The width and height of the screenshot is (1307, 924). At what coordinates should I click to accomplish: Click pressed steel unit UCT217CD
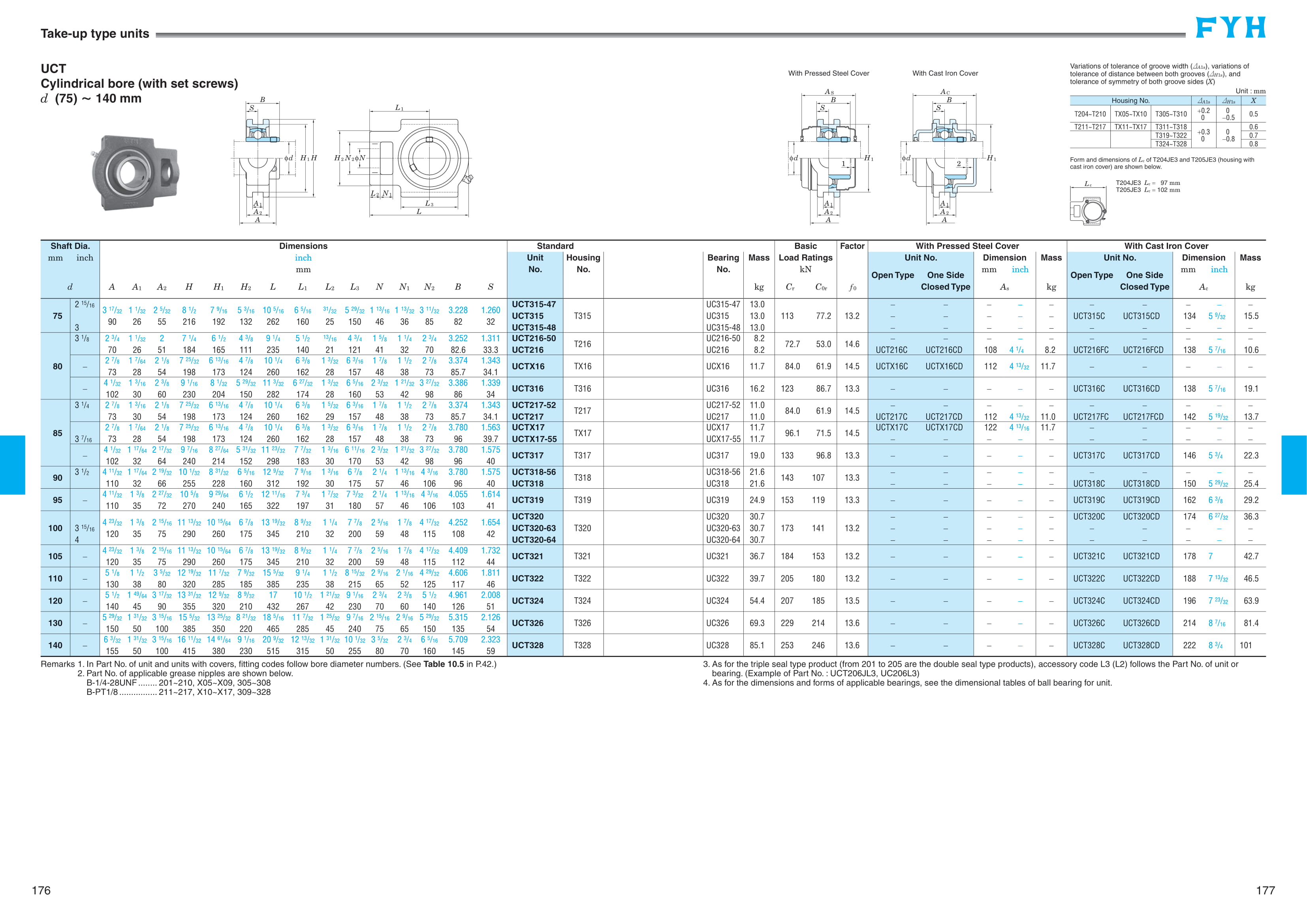point(944,417)
